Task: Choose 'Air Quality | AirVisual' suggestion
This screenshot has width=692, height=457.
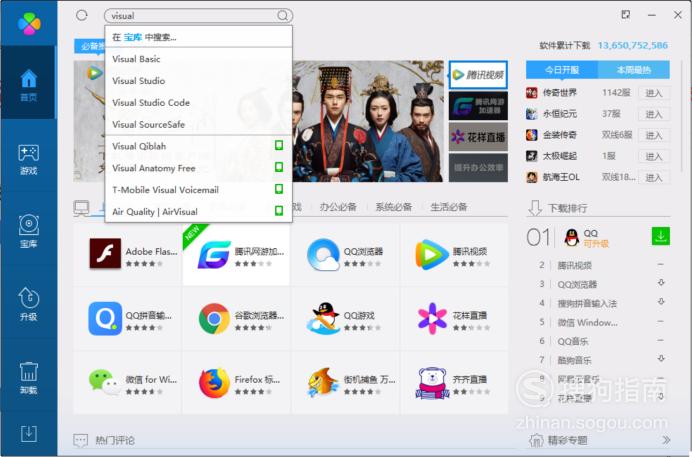Action: click(199, 211)
